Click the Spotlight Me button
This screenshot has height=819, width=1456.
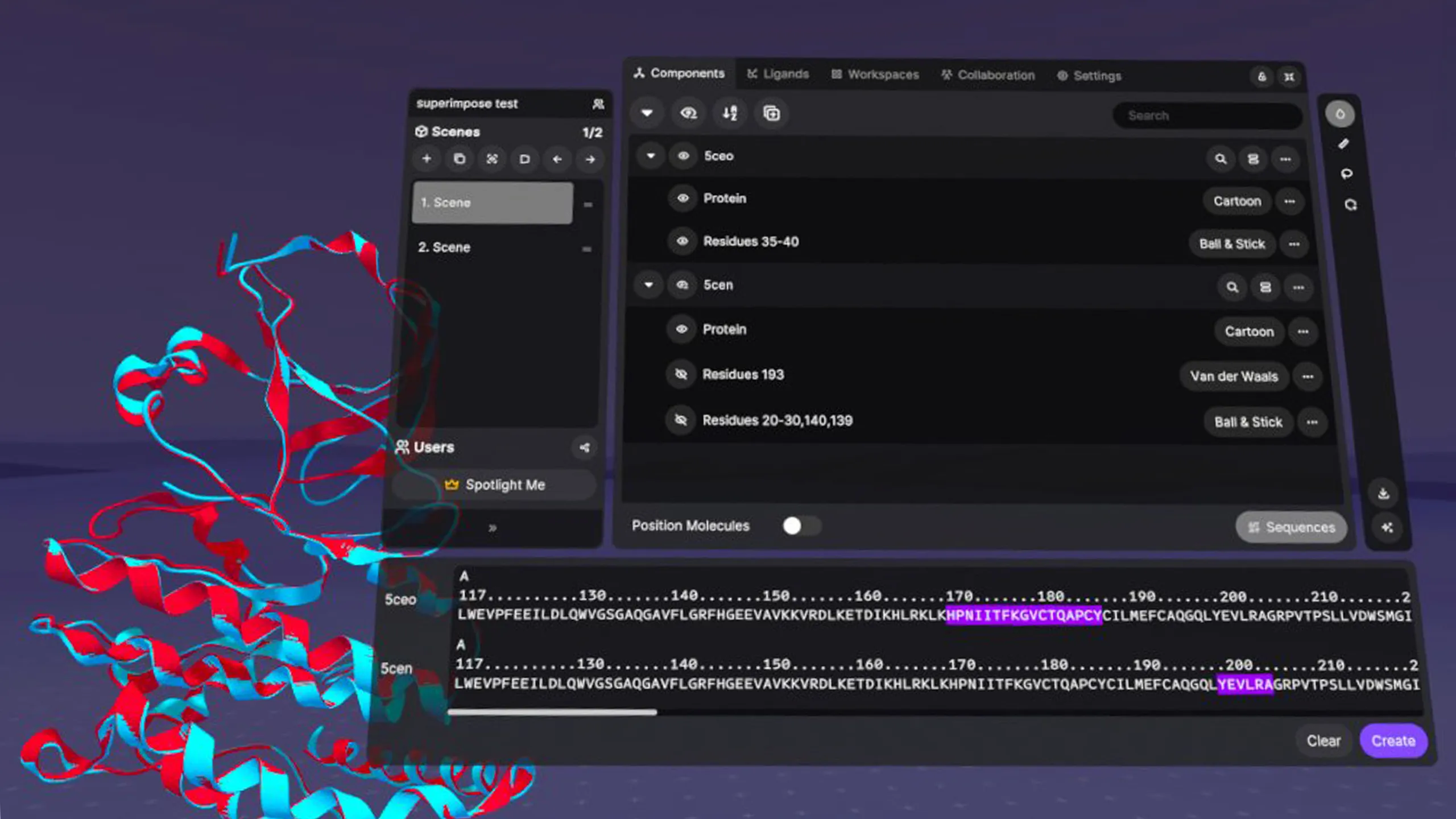[494, 485]
